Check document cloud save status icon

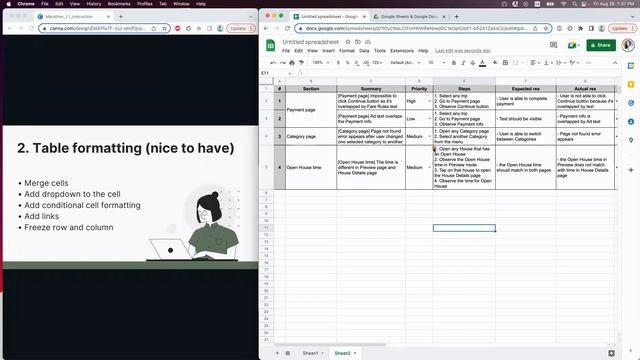(368, 42)
